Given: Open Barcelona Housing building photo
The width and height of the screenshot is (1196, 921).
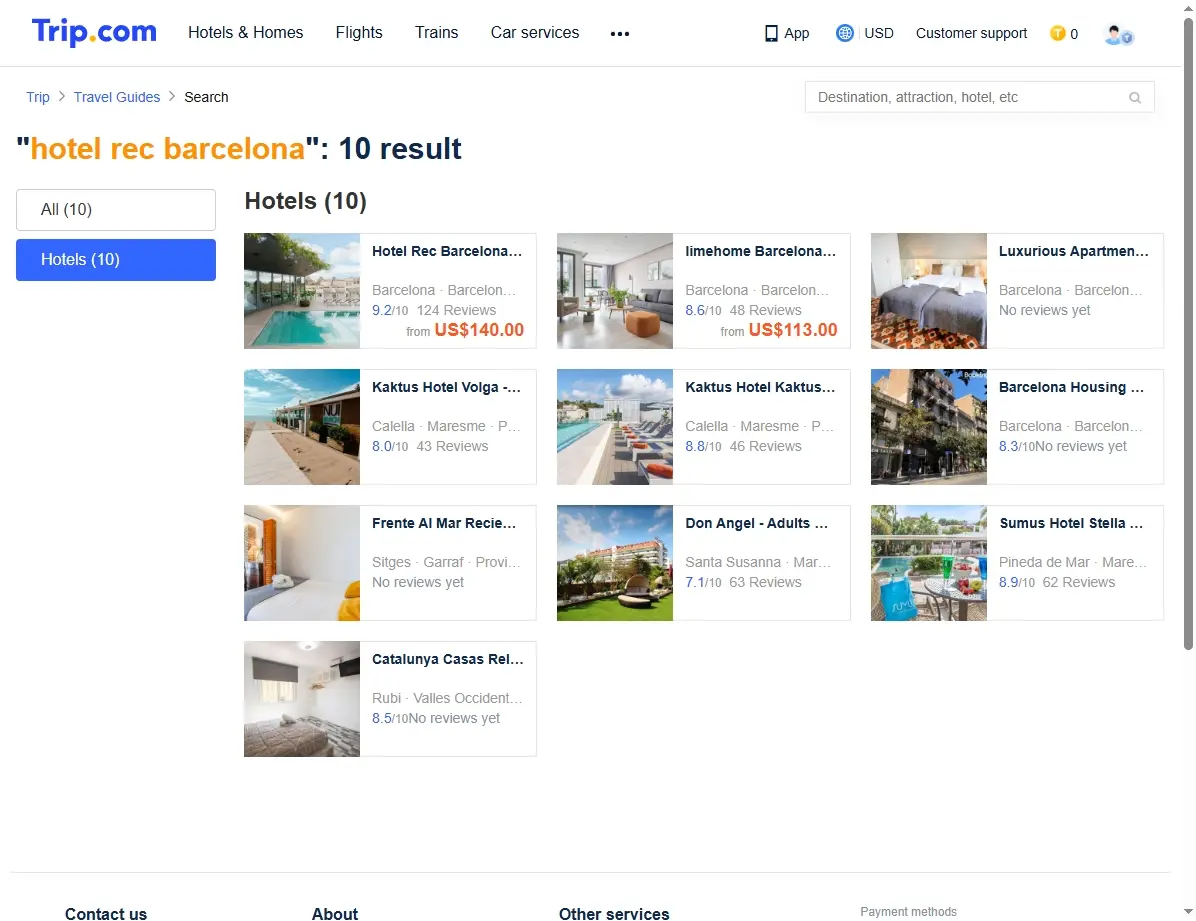Looking at the screenshot, I should pos(929,427).
